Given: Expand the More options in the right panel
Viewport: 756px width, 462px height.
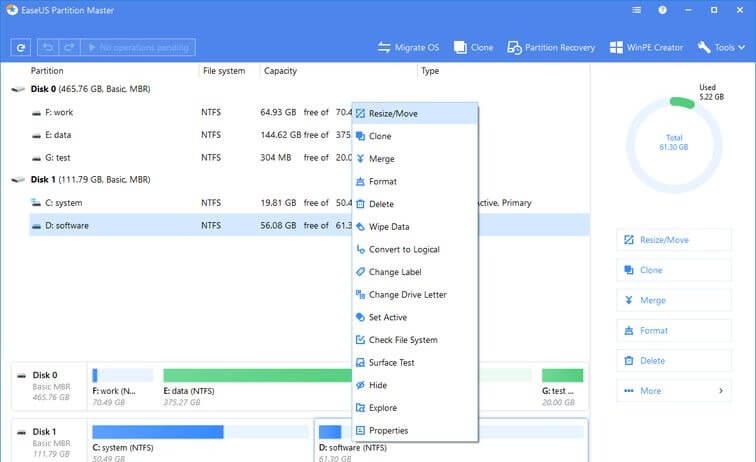Looking at the screenshot, I should pos(674,391).
